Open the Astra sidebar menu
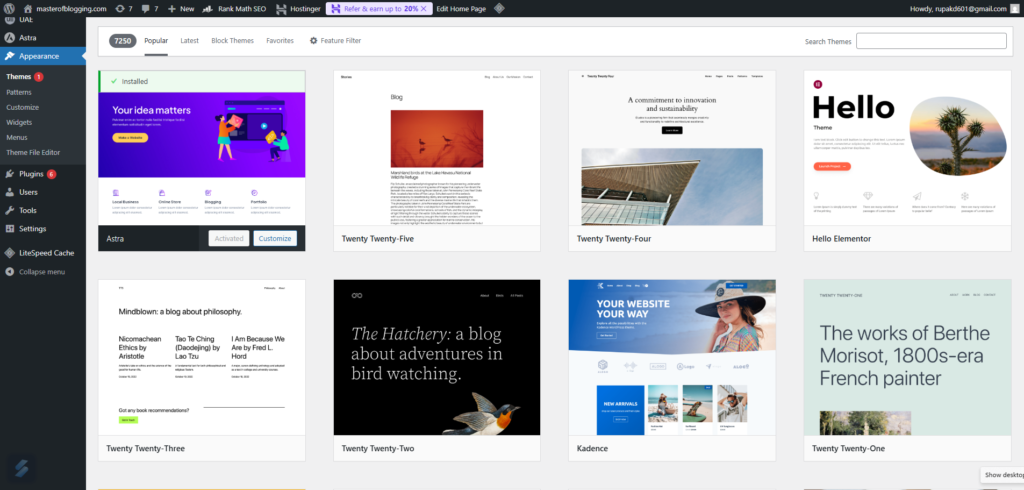The height and width of the screenshot is (490, 1024). pos(42,37)
